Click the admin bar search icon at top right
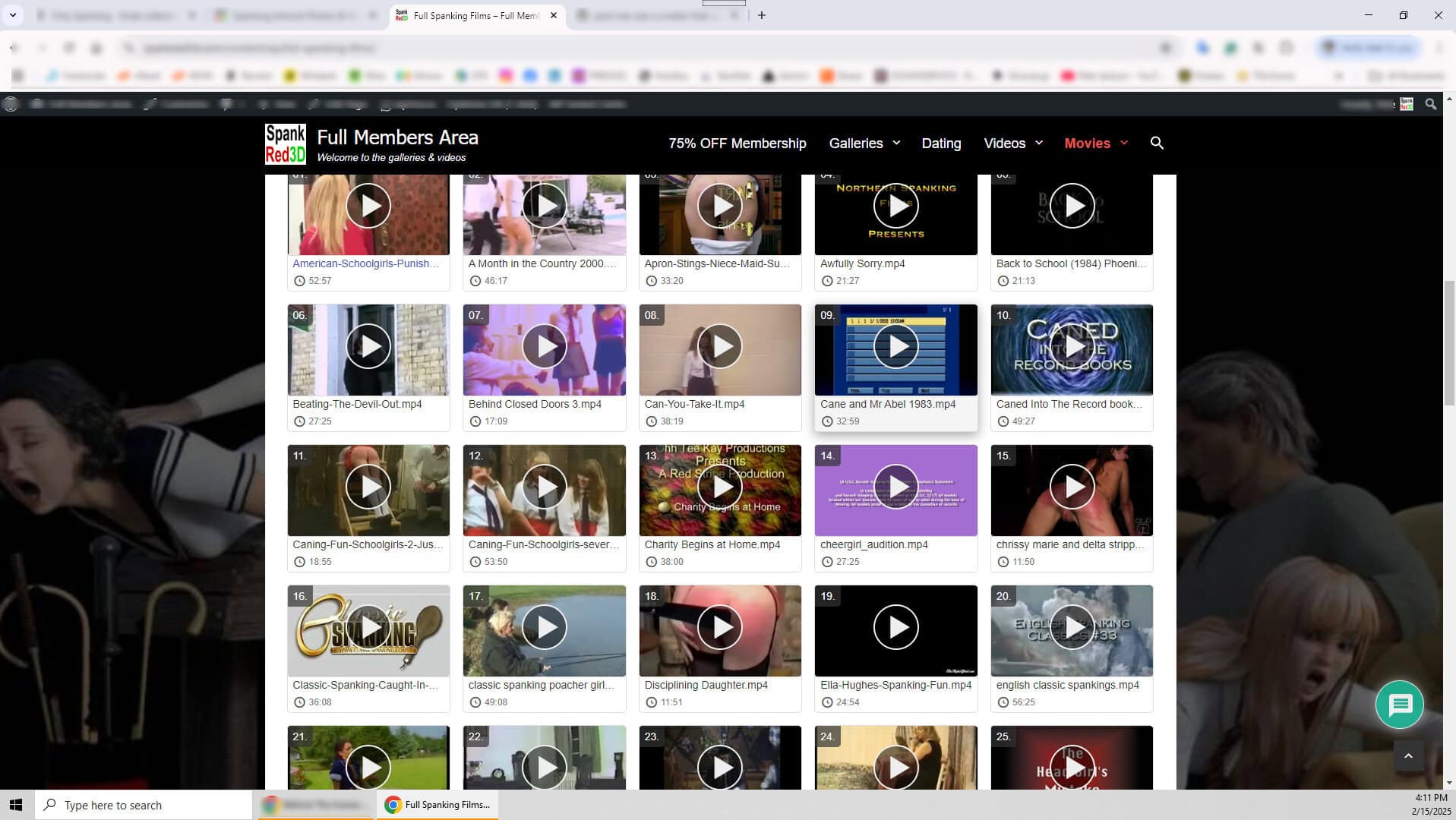1456x820 pixels. 1431,104
